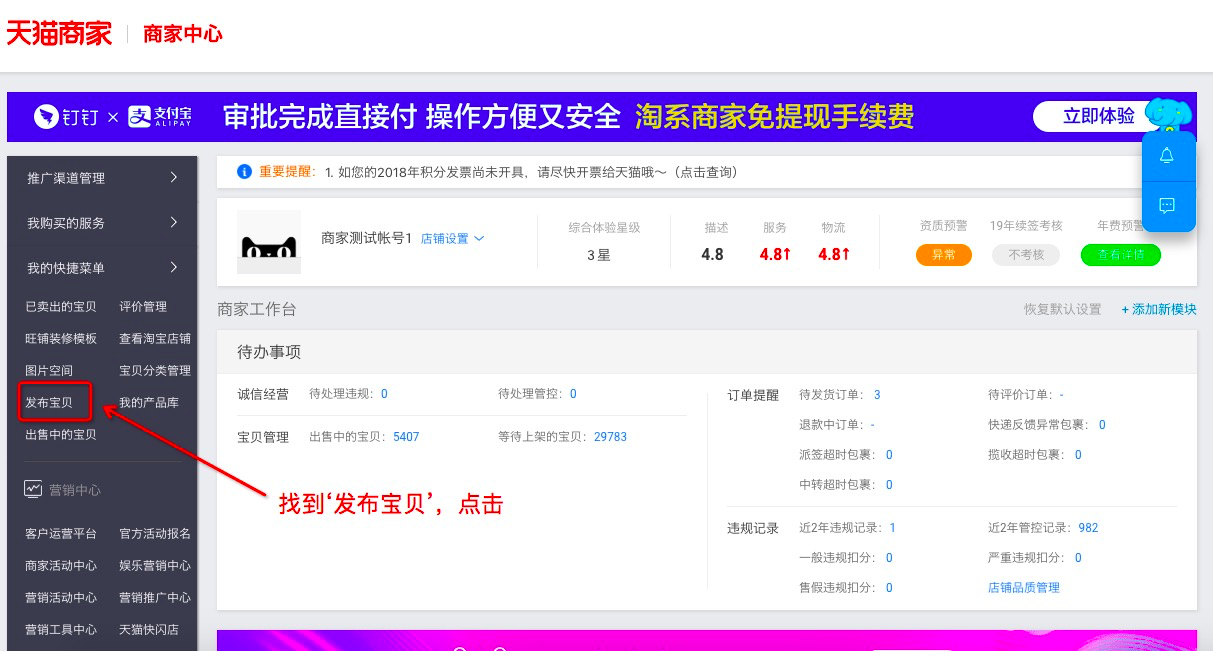The height and width of the screenshot is (651, 1213).
Task: Open 营销工具中心 link
Action: coord(61,630)
